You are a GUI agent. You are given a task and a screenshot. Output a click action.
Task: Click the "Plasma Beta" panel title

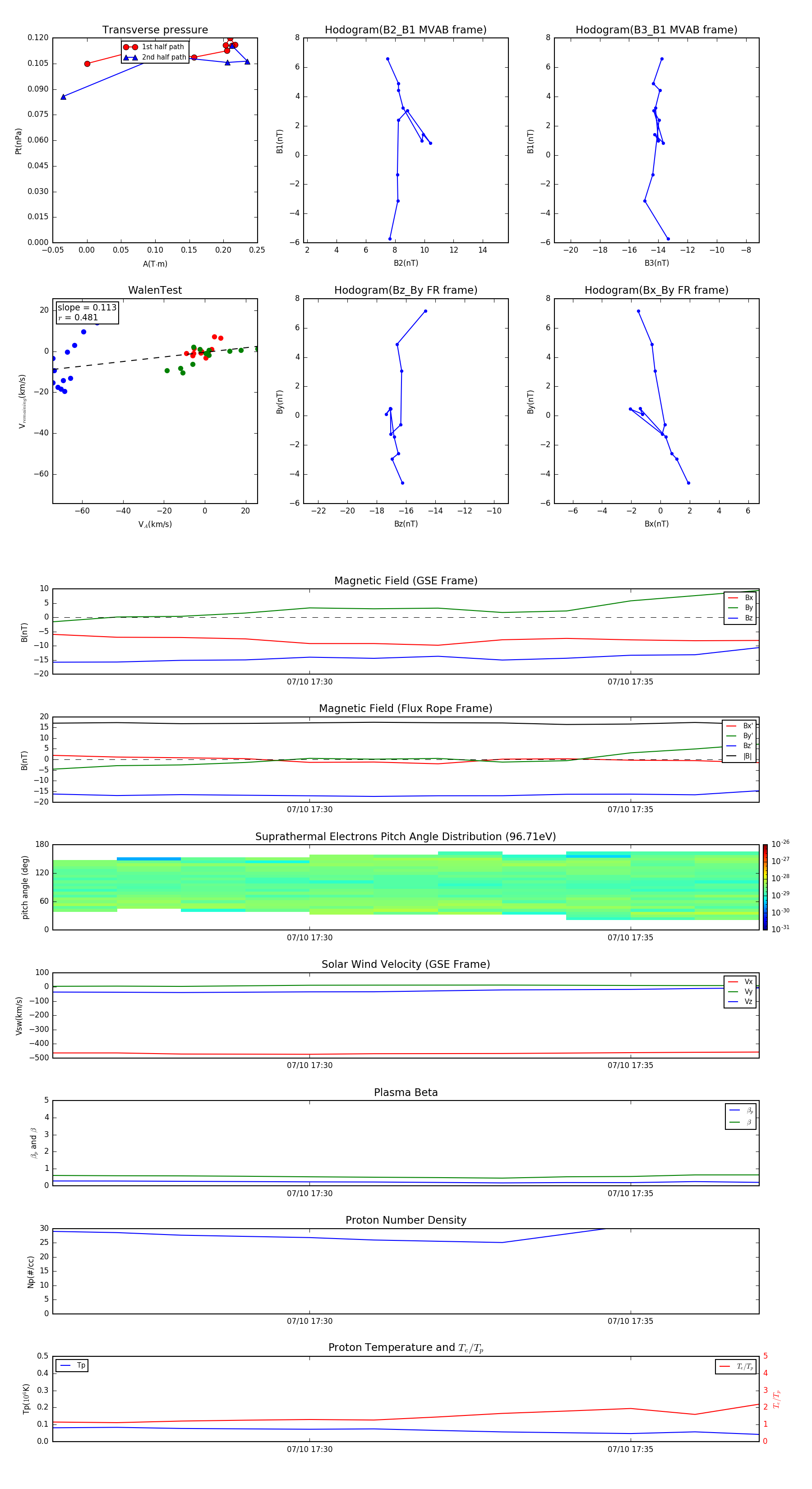pos(406,1093)
